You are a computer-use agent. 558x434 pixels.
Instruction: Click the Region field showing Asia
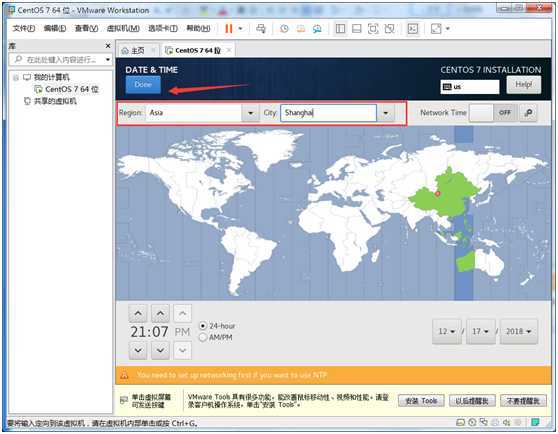point(194,113)
